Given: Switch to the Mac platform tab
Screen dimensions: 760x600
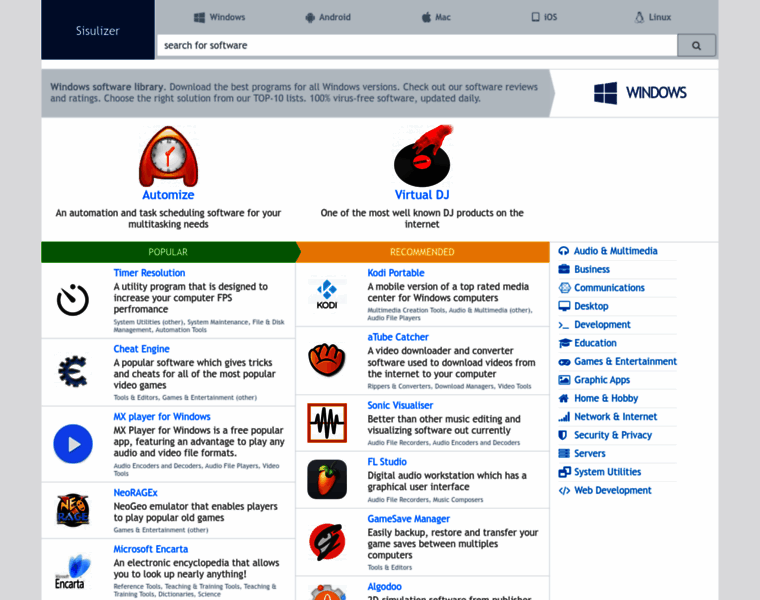Looking at the screenshot, I should 436,17.
